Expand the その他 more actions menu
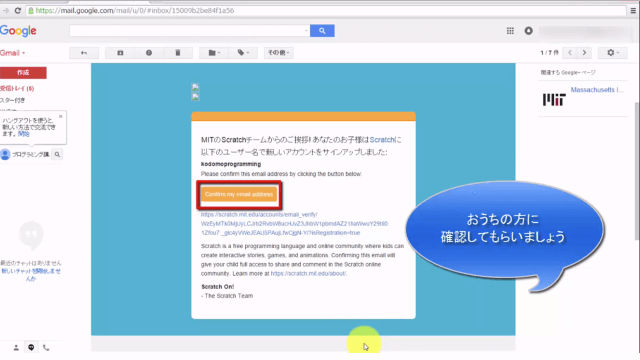Viewport: 640px width, 360px height. point(278,53)
